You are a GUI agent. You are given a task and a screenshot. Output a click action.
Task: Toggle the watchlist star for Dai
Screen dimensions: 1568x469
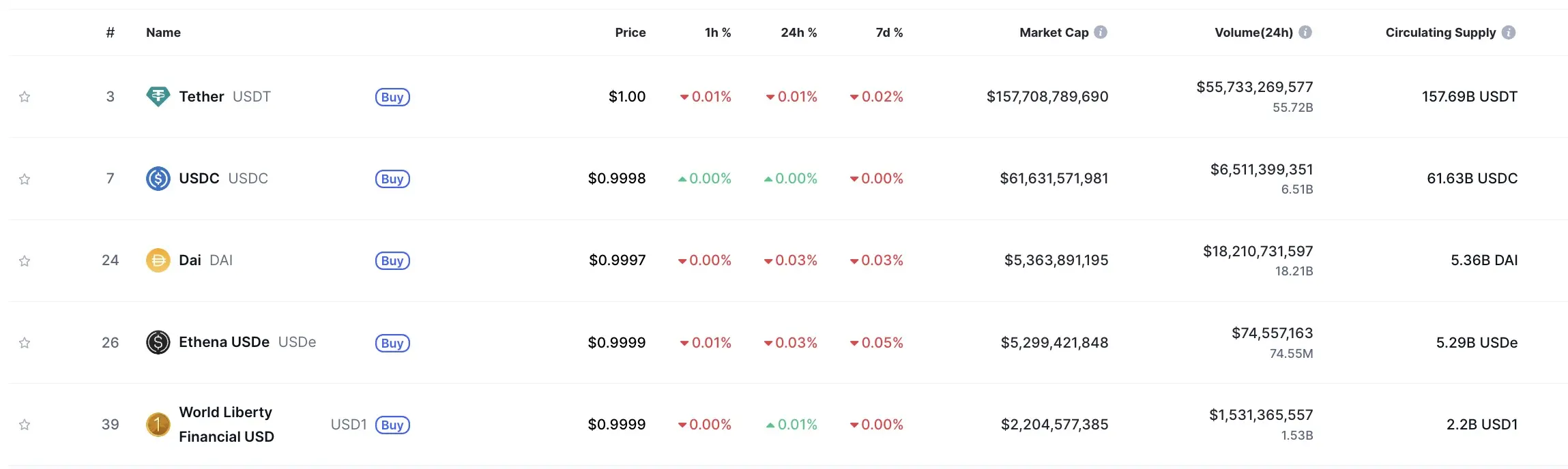pyautogui.click(x=25, y=261)
